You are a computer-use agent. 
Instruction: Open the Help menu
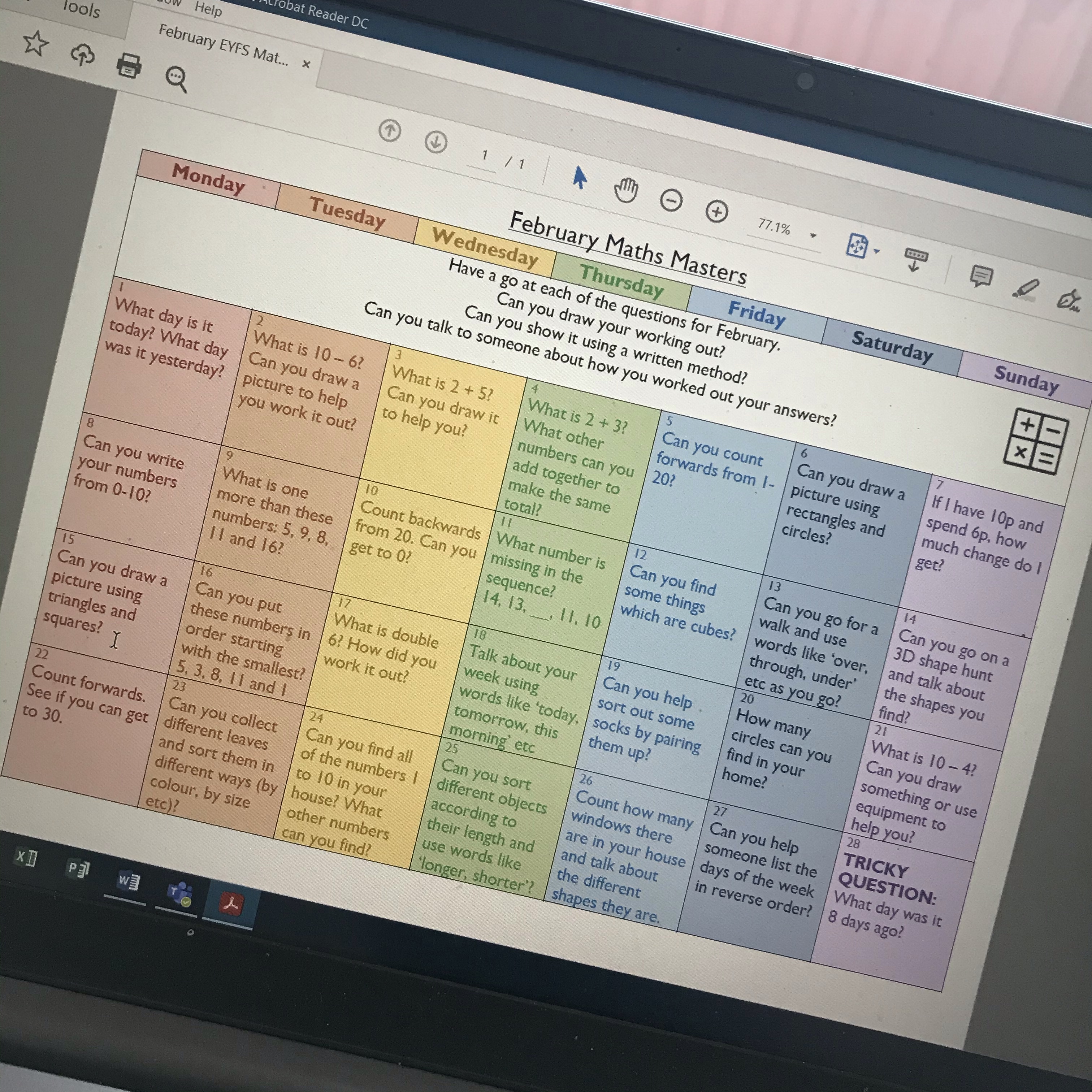pos(208,8)
